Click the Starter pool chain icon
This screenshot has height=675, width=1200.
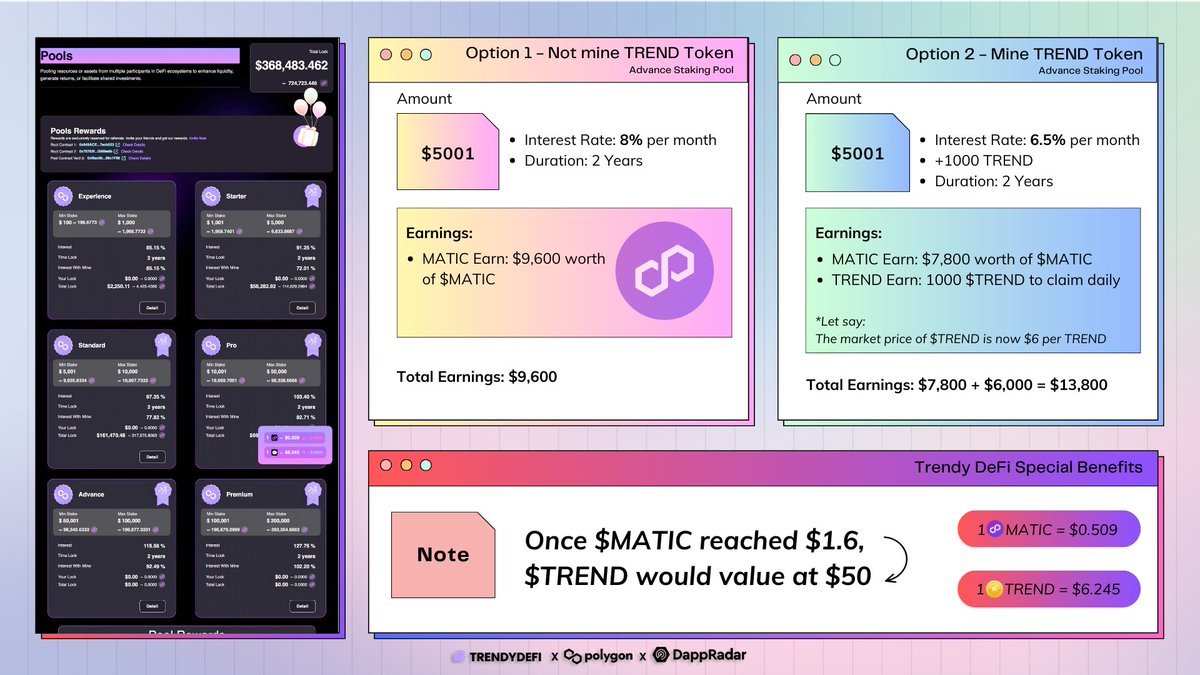[x=211, y=196]
